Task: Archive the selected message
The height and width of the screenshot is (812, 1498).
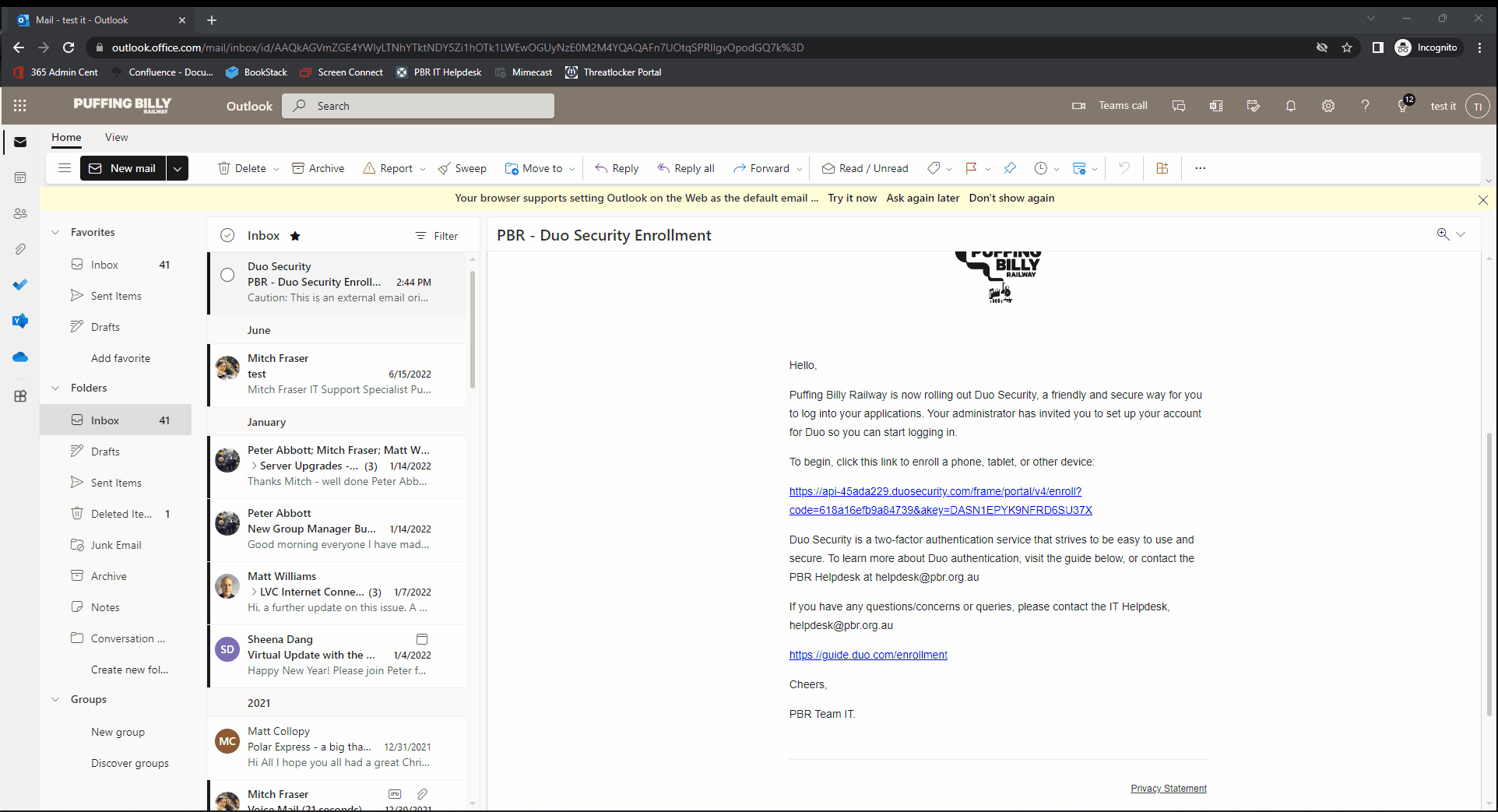Action: 318,168
